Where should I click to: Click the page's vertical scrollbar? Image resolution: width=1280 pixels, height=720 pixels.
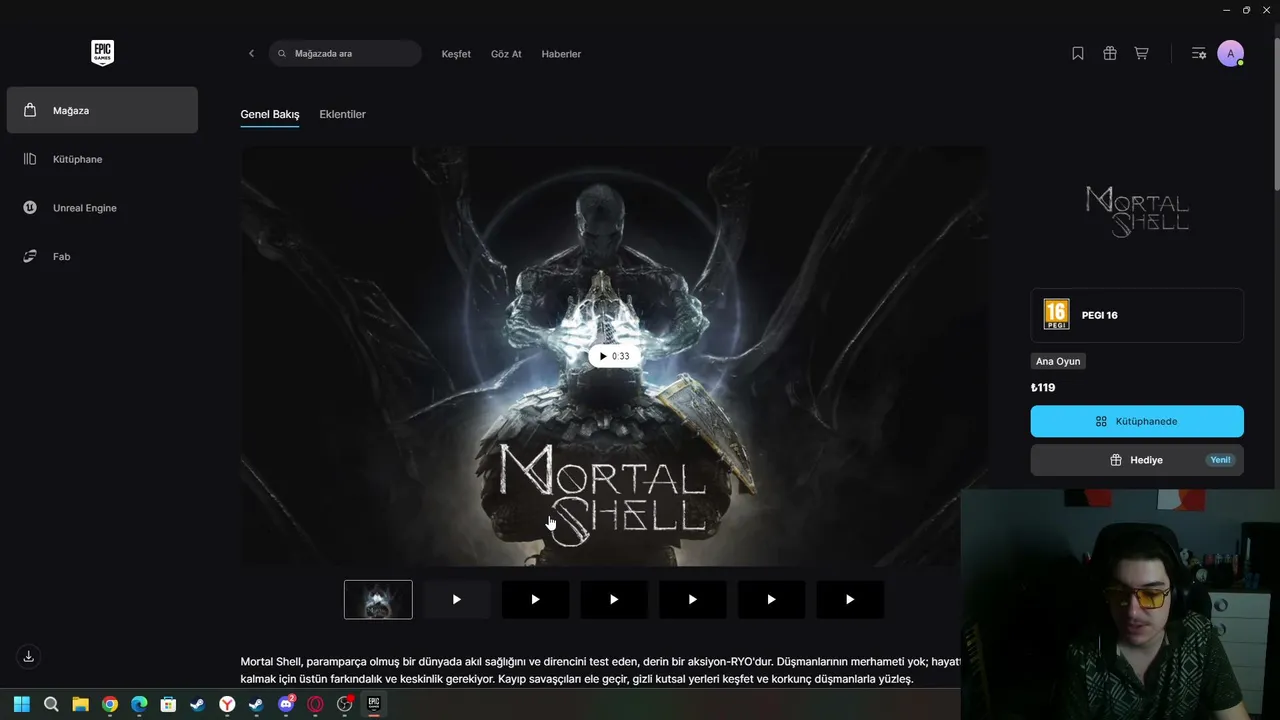tap(1277, 114)
